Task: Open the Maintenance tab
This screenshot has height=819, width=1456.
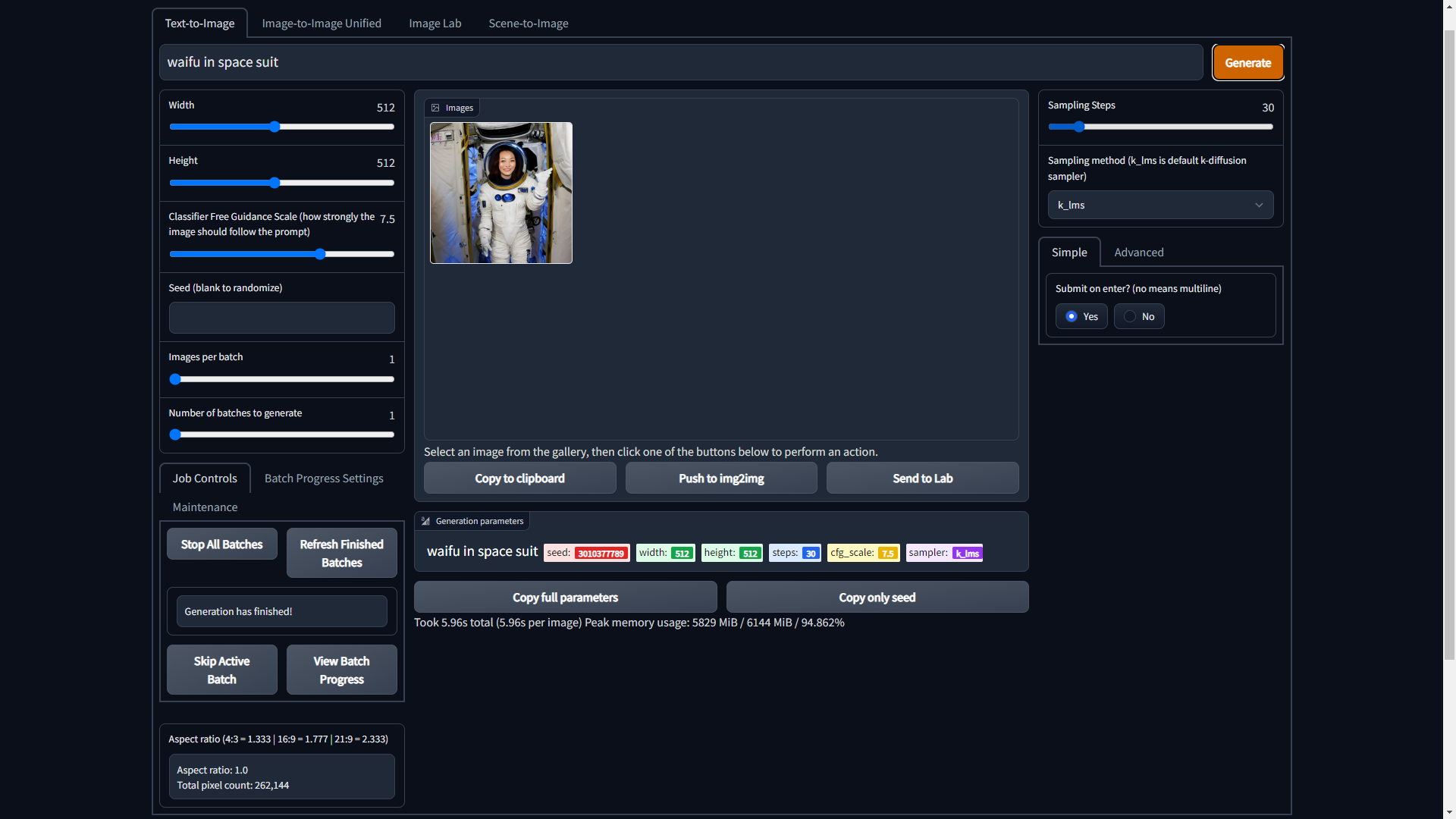Action: pos(205,507)
